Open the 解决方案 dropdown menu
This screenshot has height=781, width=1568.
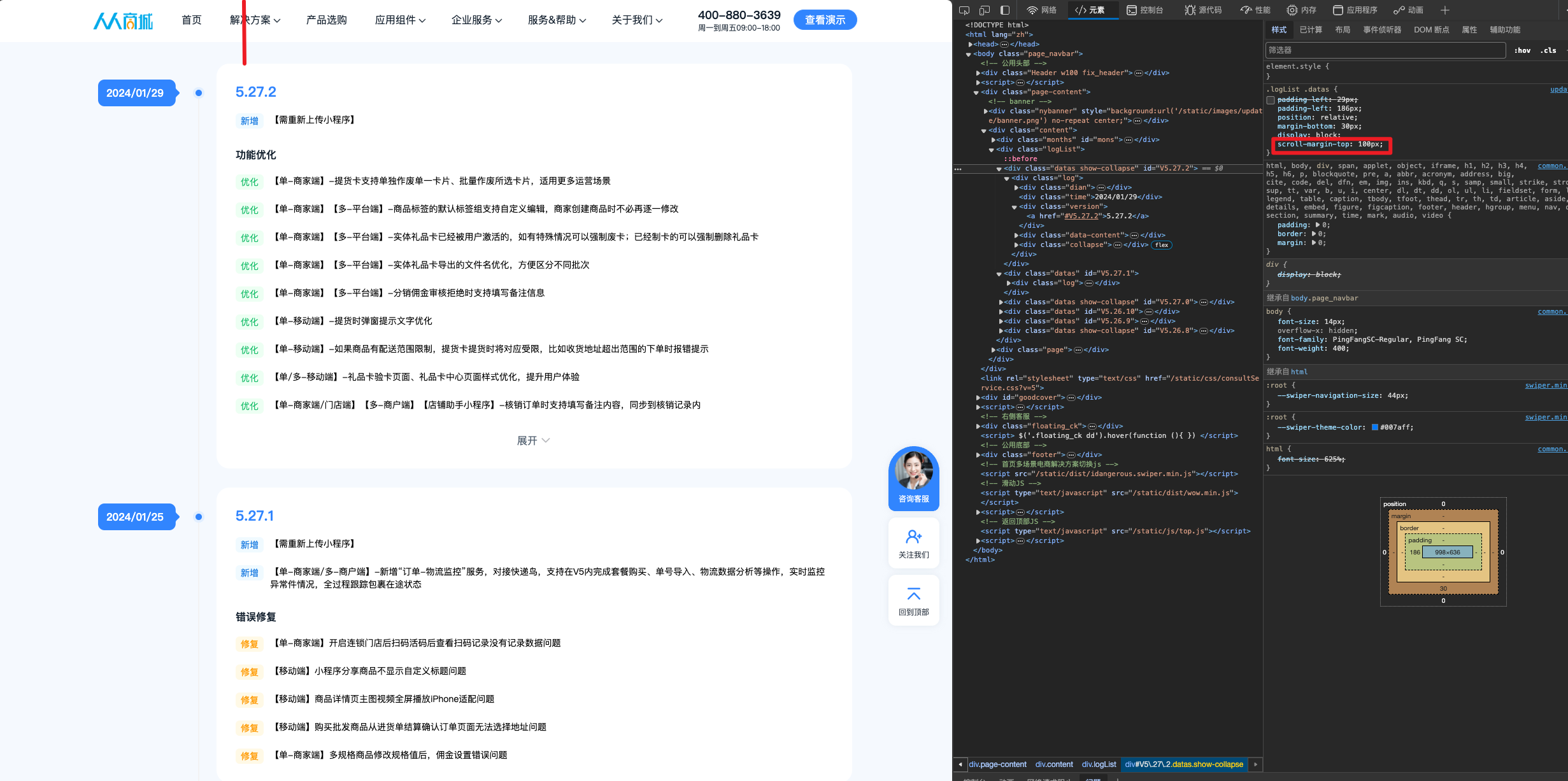click(x=255, y=20)
